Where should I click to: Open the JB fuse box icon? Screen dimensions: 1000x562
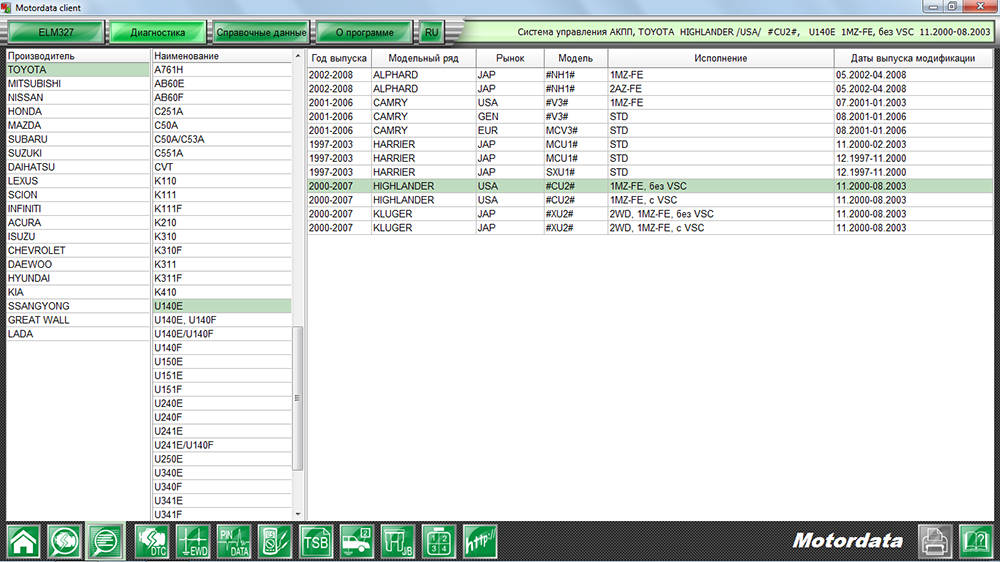398,541
